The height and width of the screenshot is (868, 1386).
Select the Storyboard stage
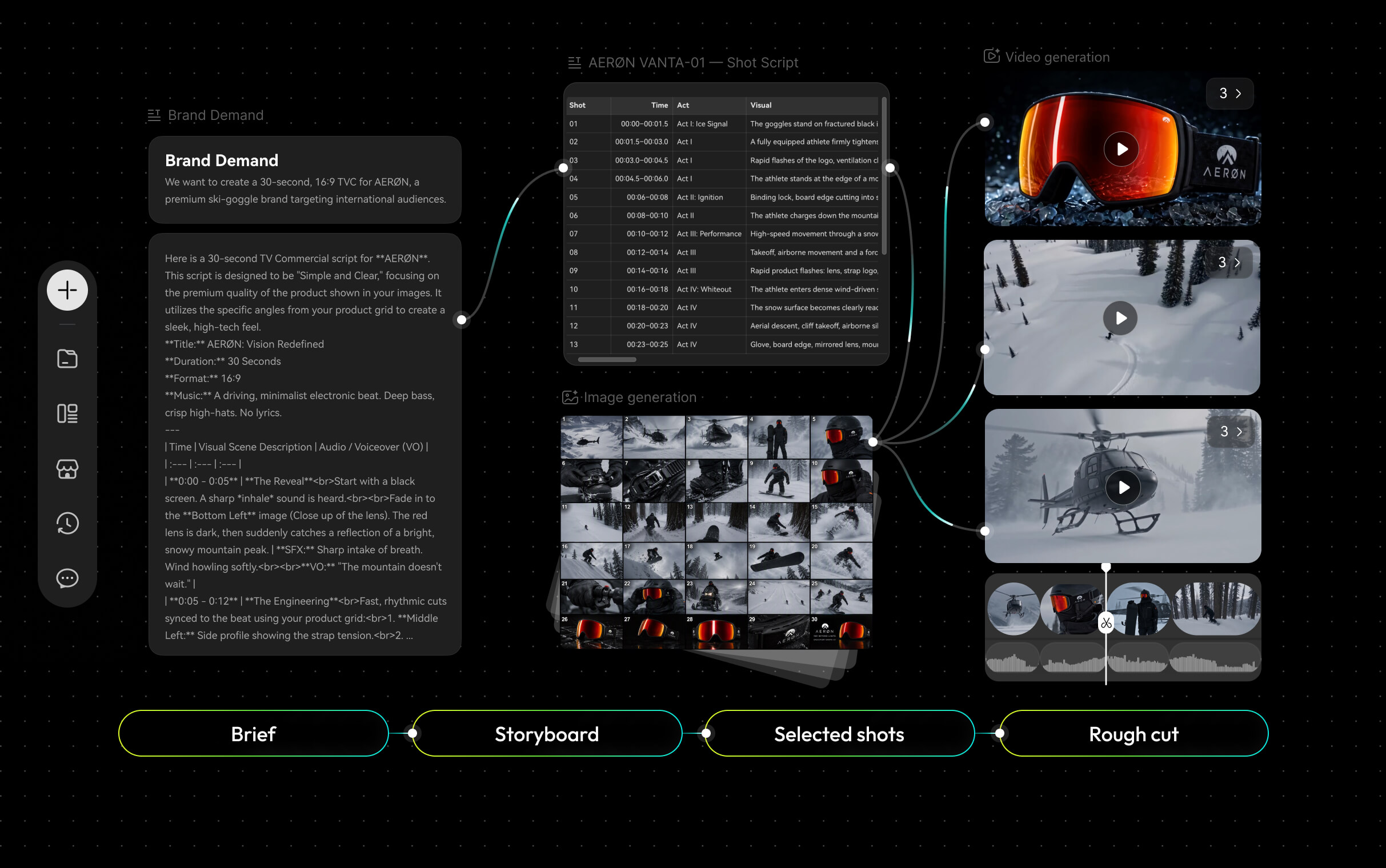(547, 734)
